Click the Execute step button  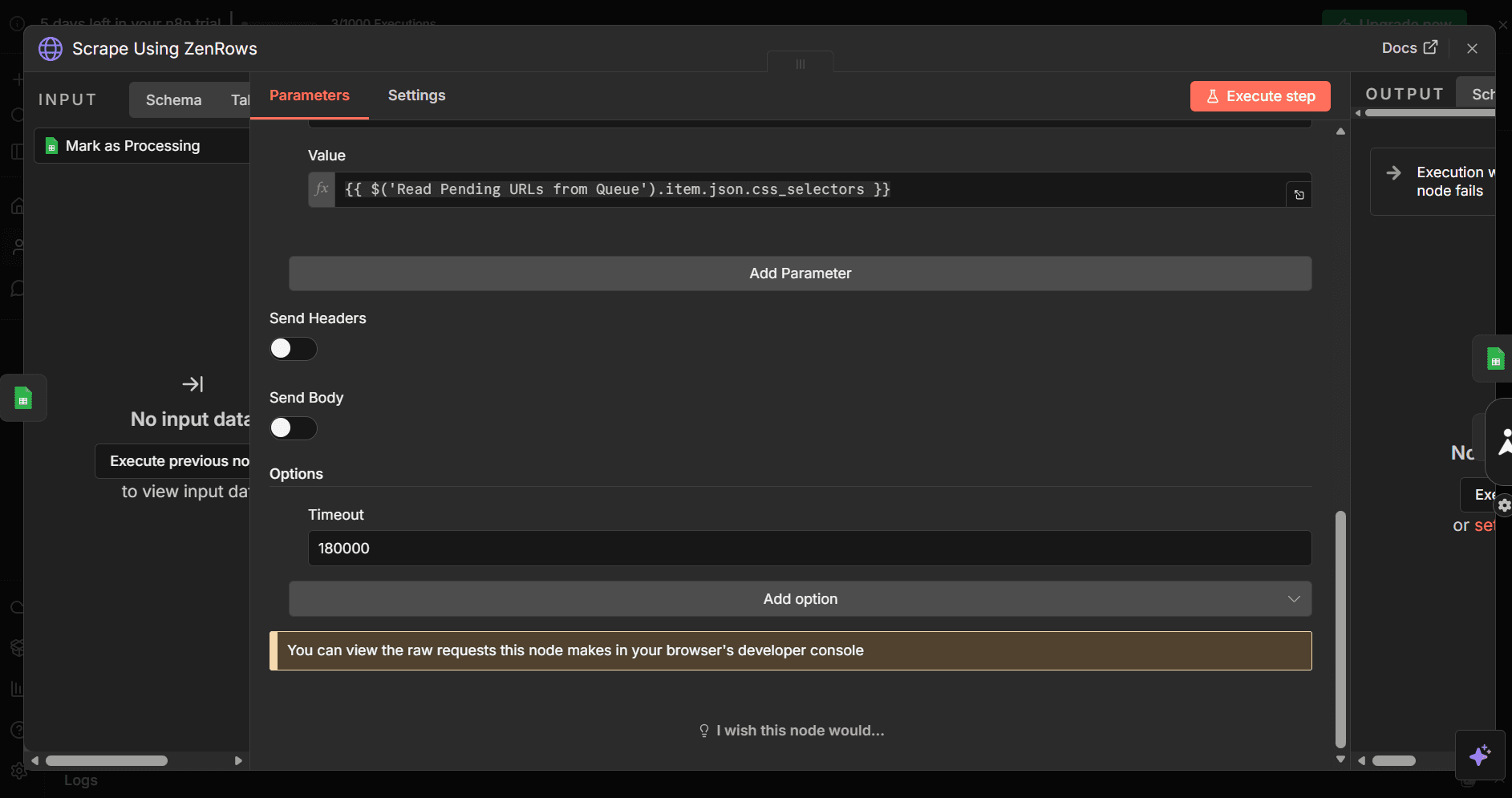click(1260, 96)
